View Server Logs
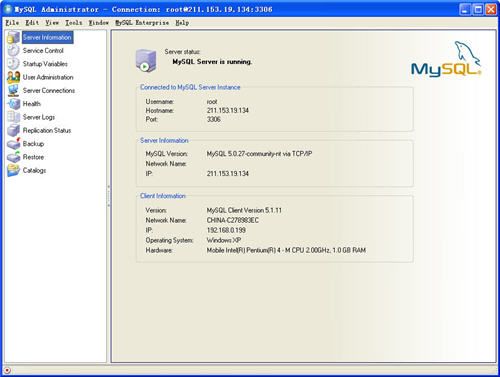 tap(39, 117)
